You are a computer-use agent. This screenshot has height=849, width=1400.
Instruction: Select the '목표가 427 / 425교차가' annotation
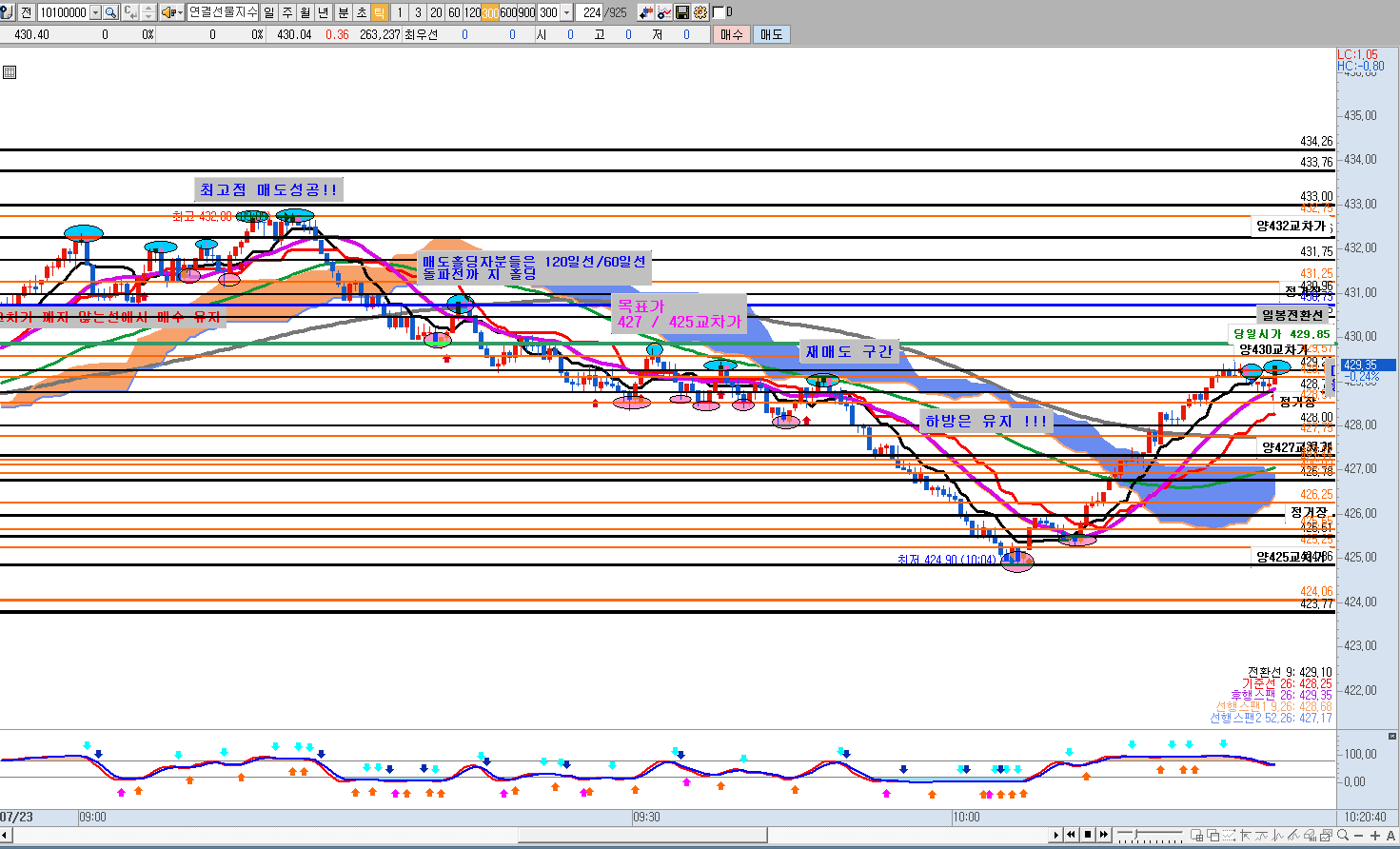(679, 314)
